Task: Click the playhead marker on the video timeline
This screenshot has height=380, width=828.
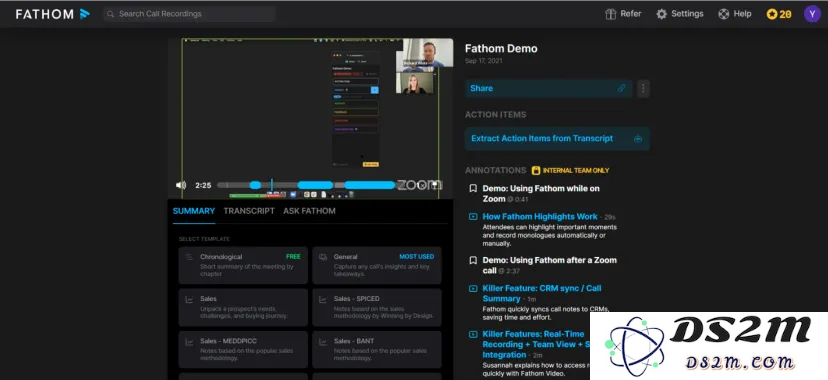Action: coord(271,185)
